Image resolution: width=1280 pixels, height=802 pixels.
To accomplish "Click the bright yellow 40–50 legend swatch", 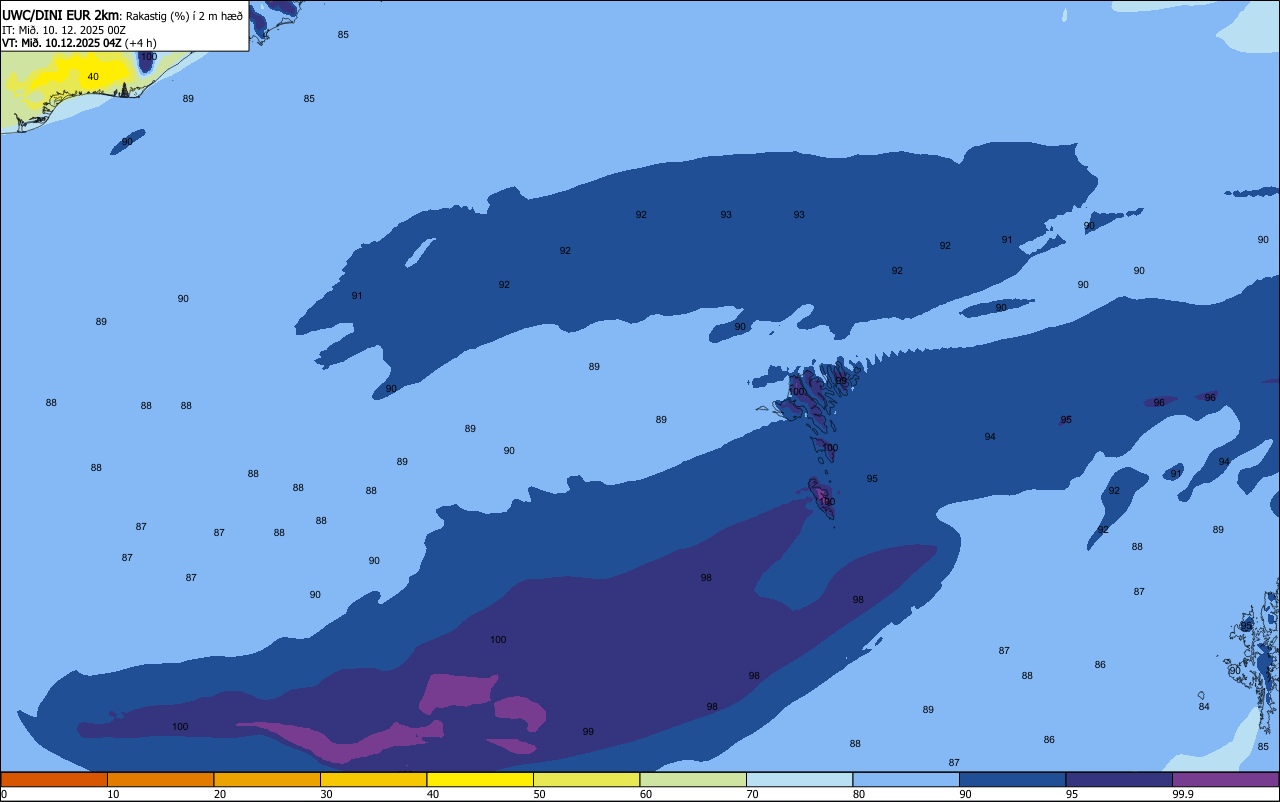I will (x=480, y=779).
